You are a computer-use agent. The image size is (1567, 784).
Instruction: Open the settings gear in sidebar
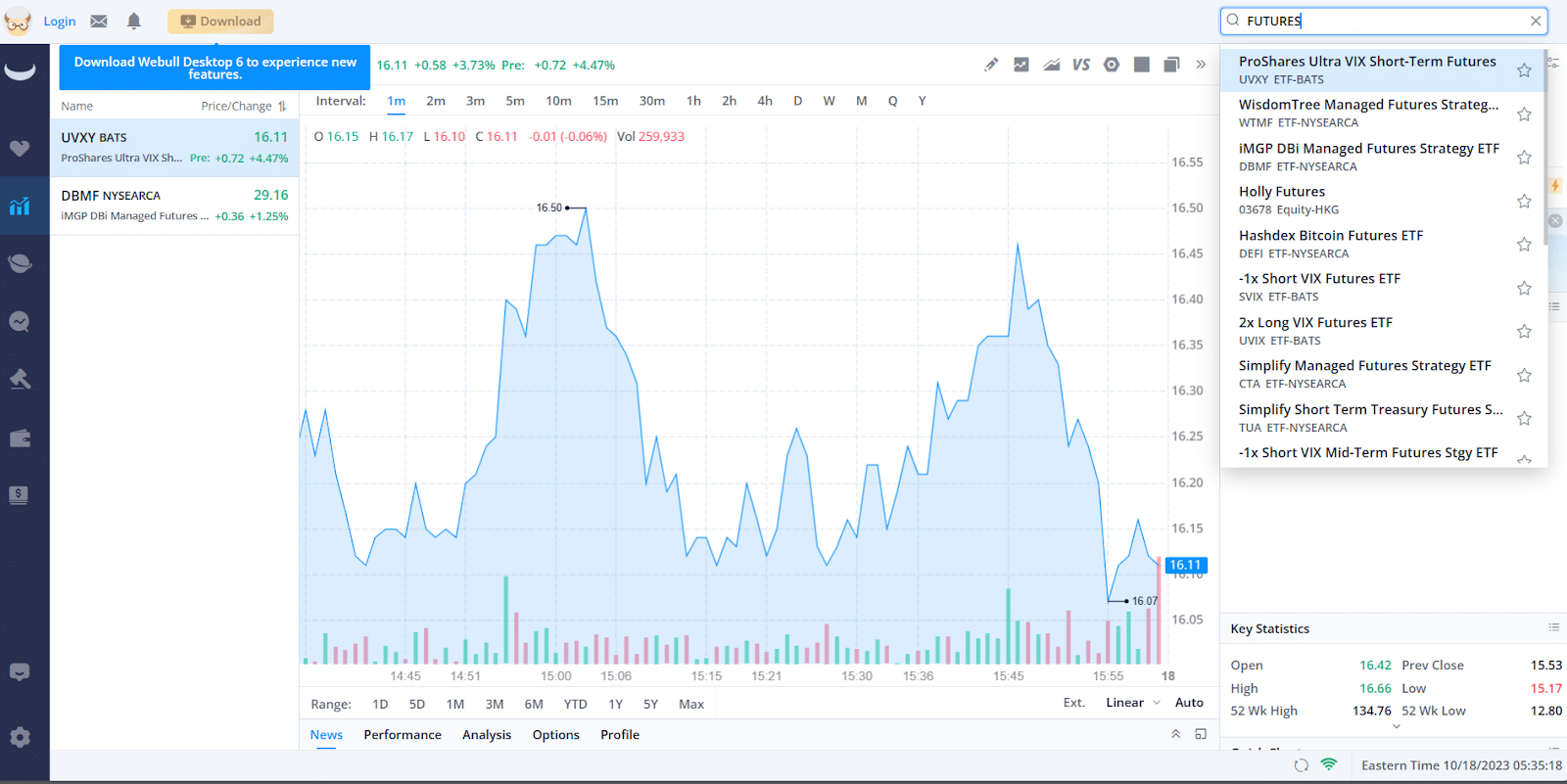(x=20, y=737)
